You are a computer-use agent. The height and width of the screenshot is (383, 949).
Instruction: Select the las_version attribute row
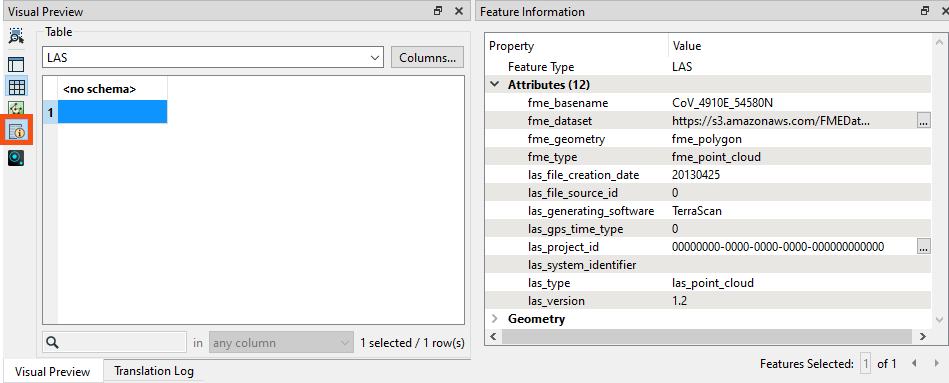[708, 301]
